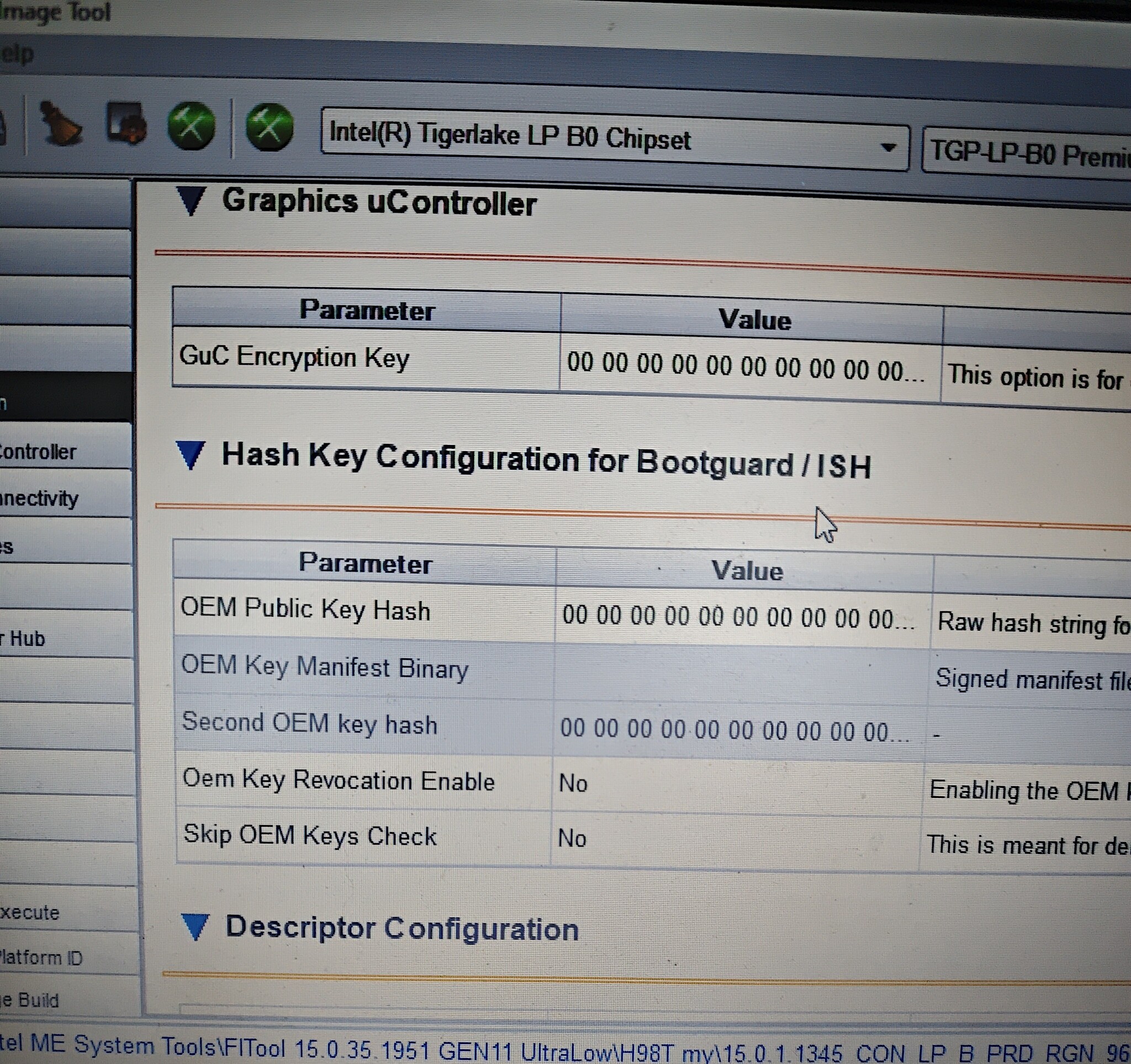The image size is (1131, 1064).
Task: Select the Oem Key Revocation Enable parameter
Action: tap(364, 781)
